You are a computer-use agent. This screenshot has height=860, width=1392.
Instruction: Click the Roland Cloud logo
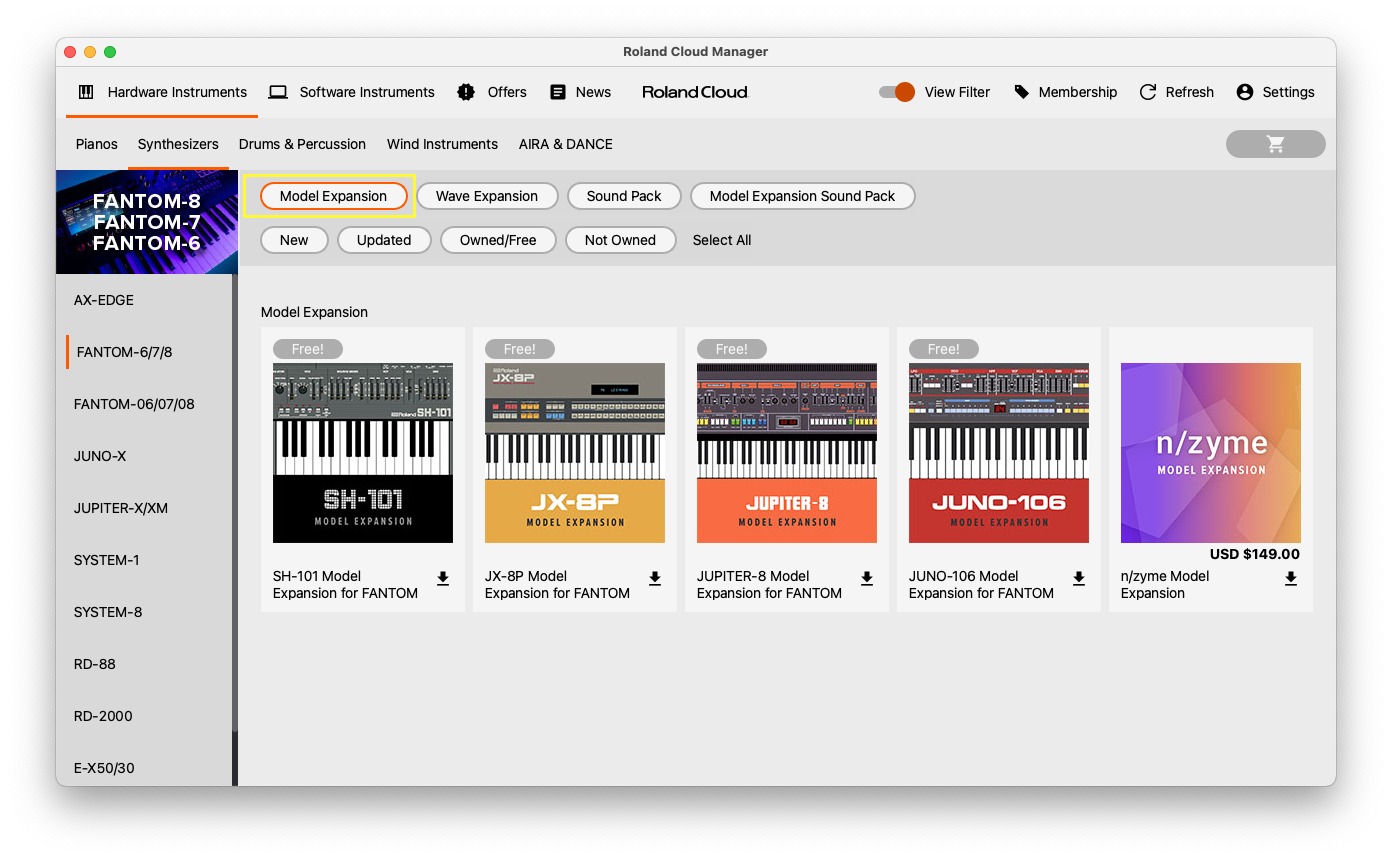coord(694,92)
